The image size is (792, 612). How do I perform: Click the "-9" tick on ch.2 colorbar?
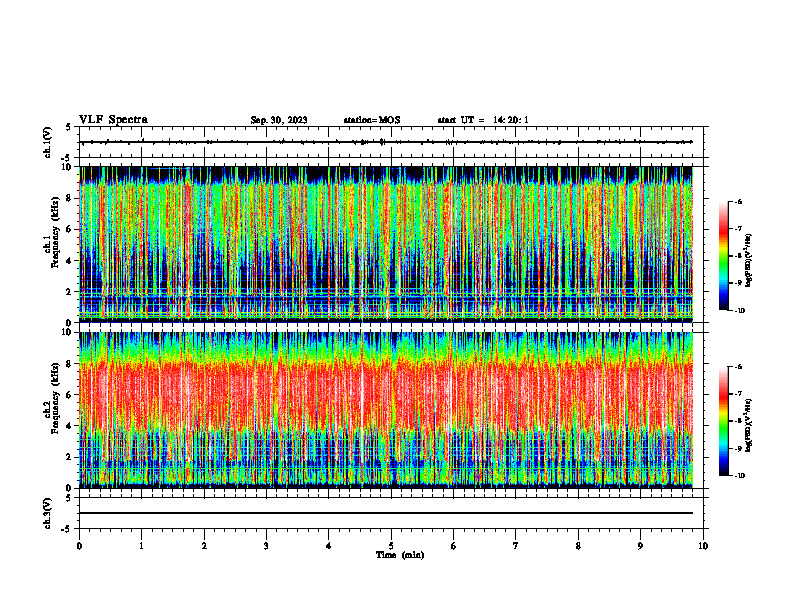[x=738, y=448]
